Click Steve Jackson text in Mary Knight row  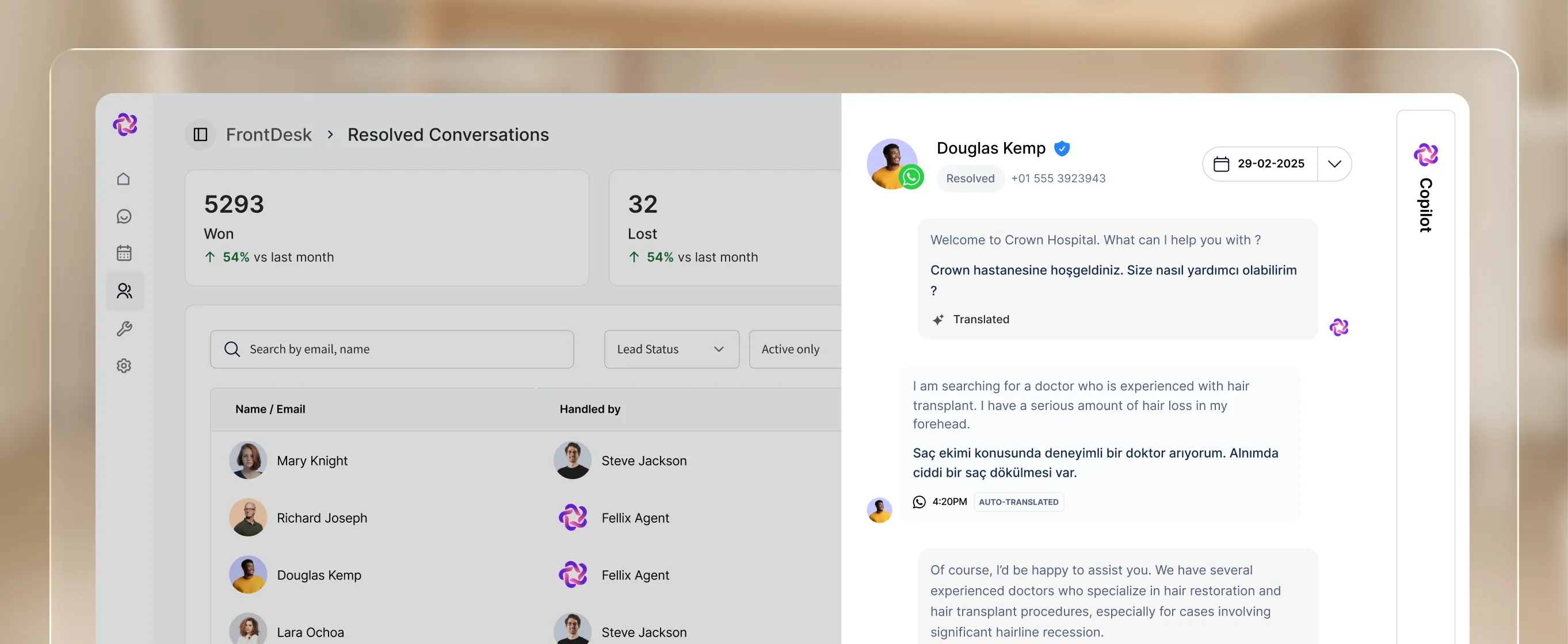point(644,461)
